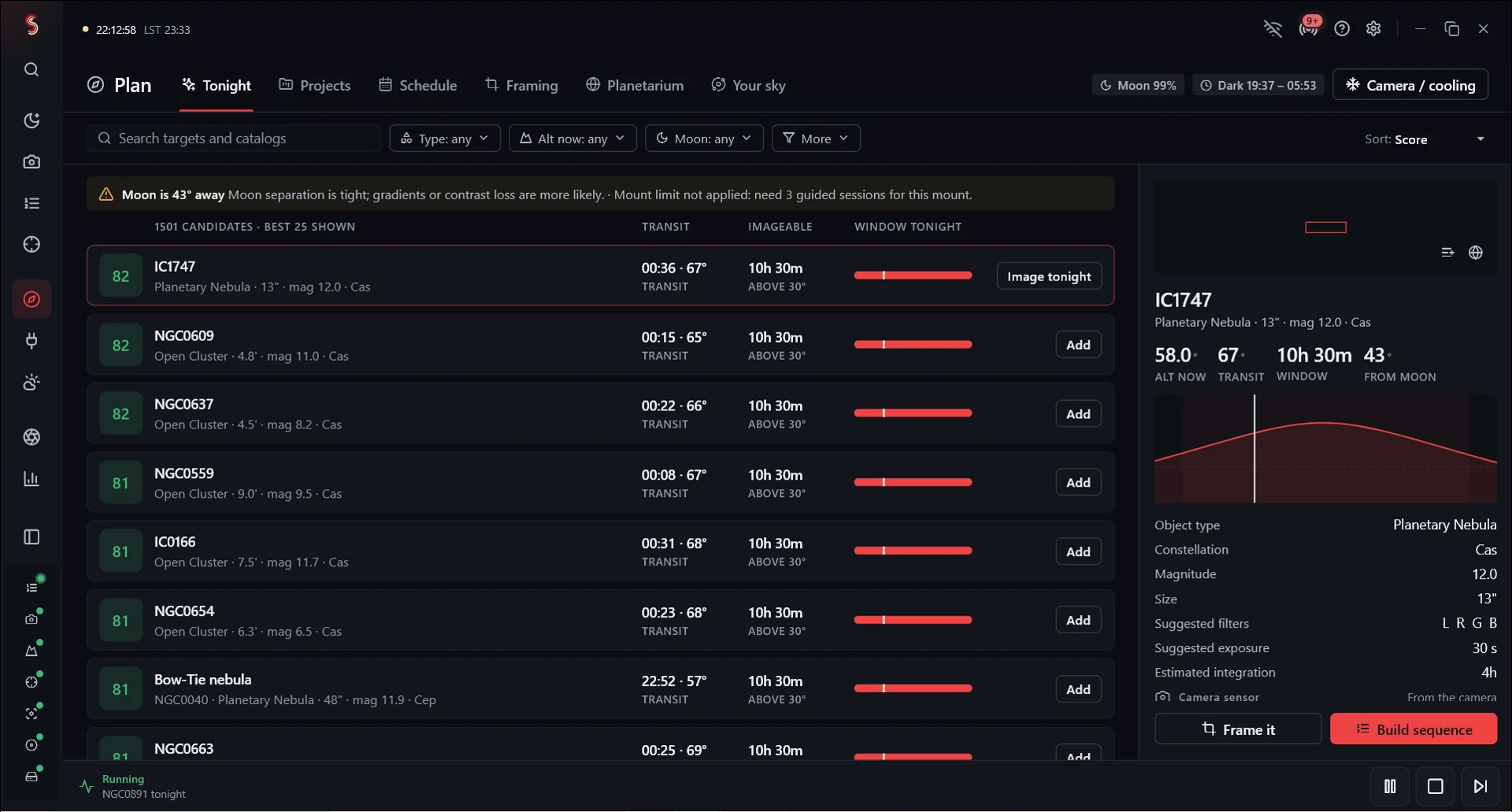Image resolution: width=1512 pixels, height=812 pixels.
Task: Switch to the Schedule tab
Action: click(417, 85)
